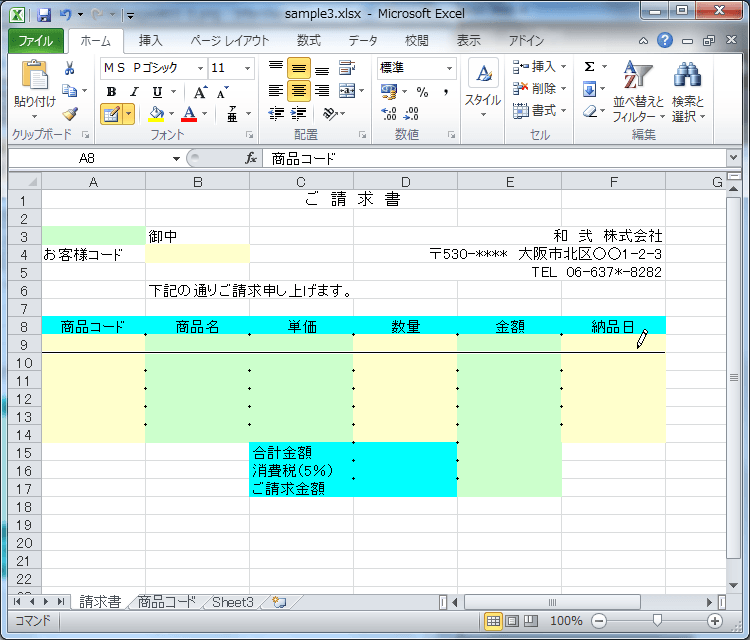Expand border drawing options arrow
Image resolution: width=750 pixels, height=640 pixels.
tap(128, 114)
